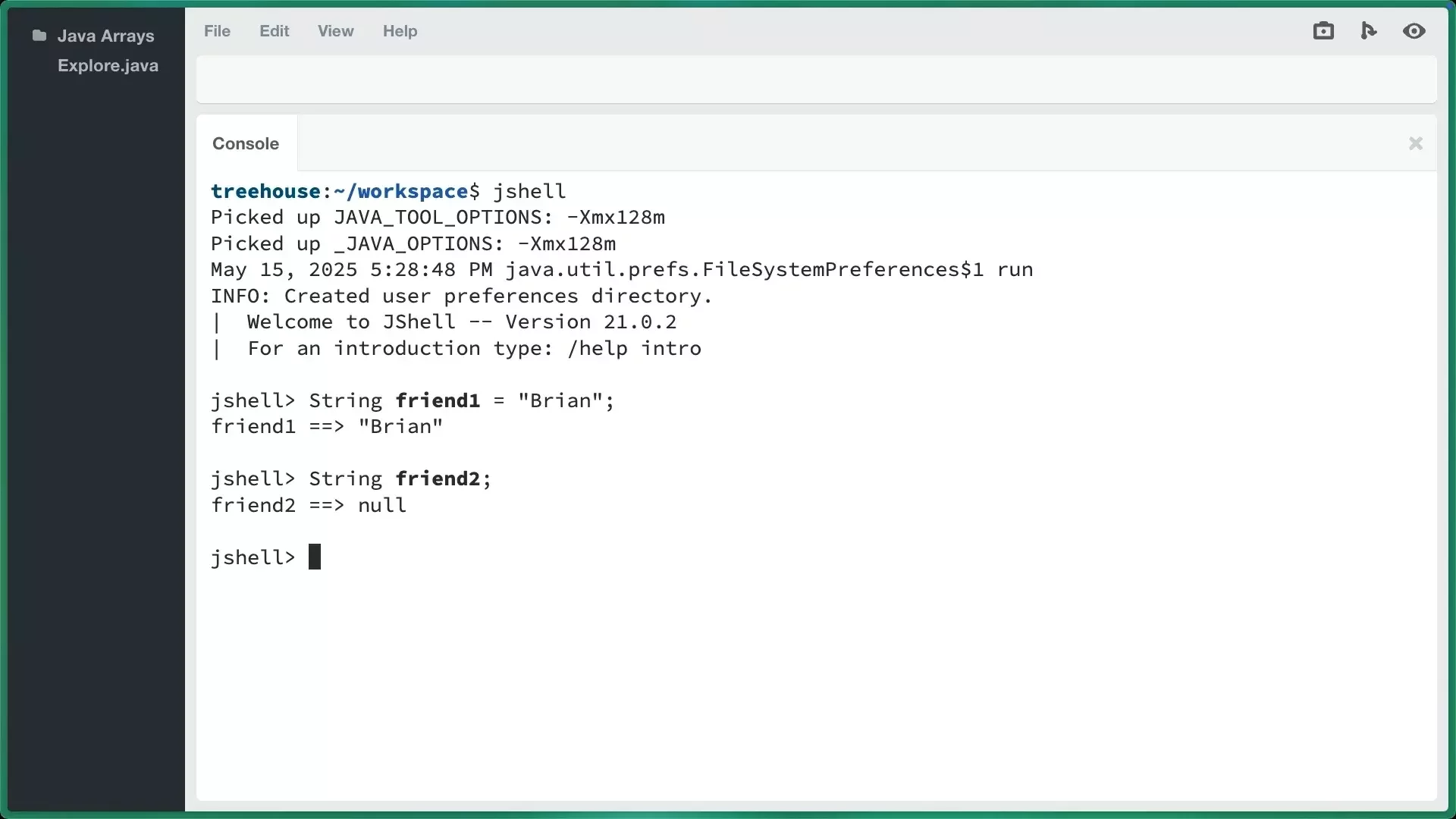Select the Java Arrays project

106,35
